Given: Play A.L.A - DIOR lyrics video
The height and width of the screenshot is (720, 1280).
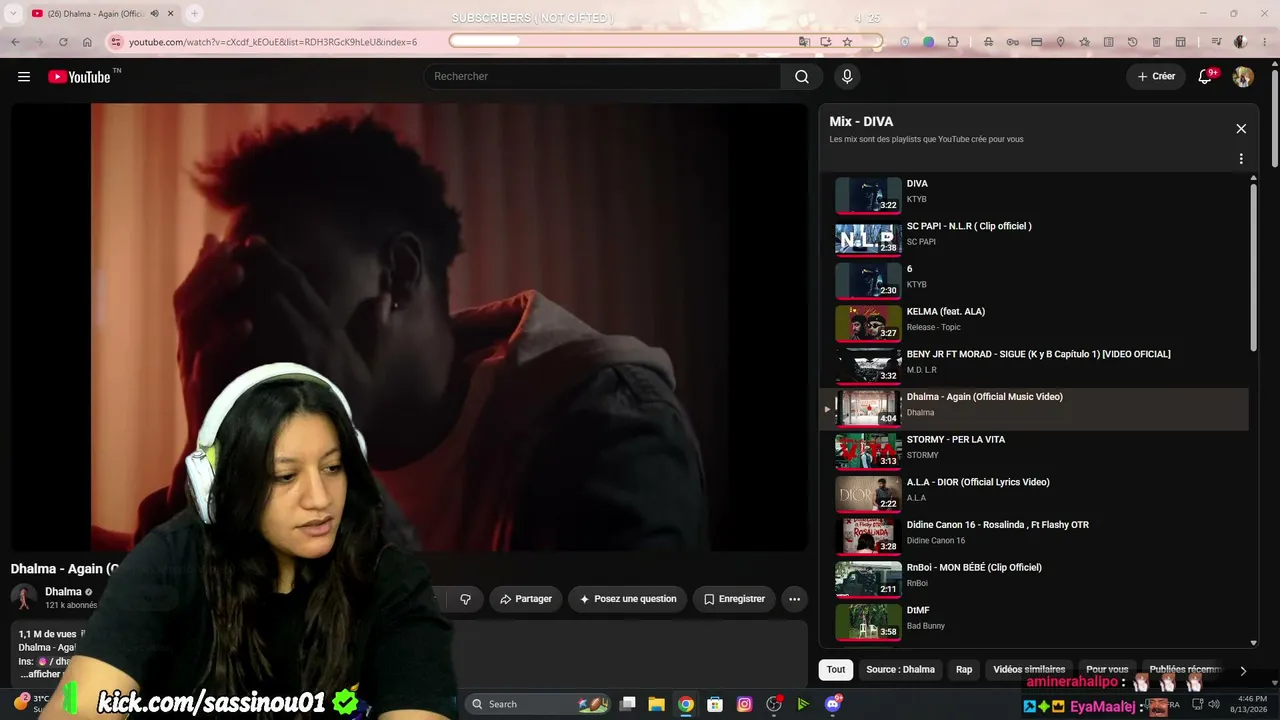Looking at the screenshot, I should pyautogui.click(x=1034, y=493).
